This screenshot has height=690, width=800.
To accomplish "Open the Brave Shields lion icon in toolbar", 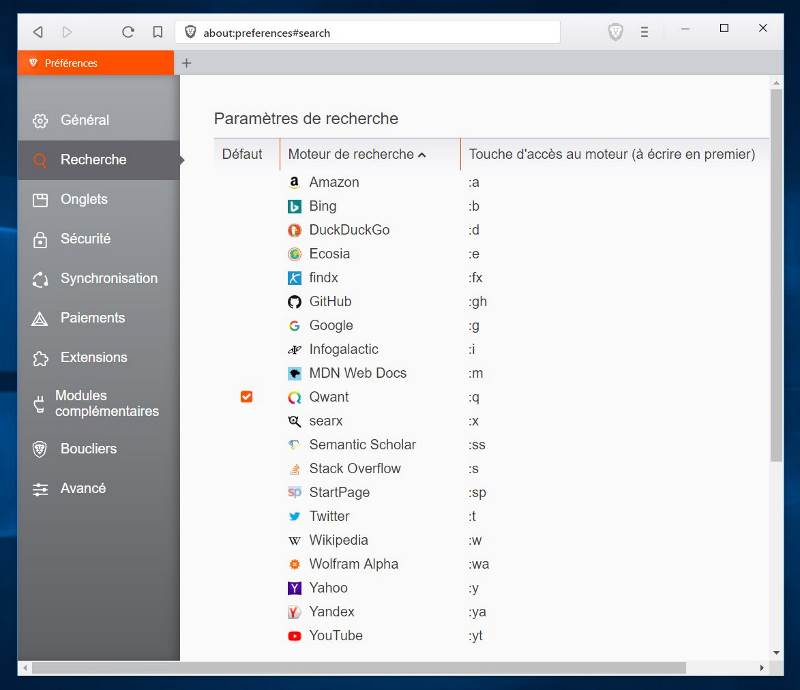I will pos(616,32).
